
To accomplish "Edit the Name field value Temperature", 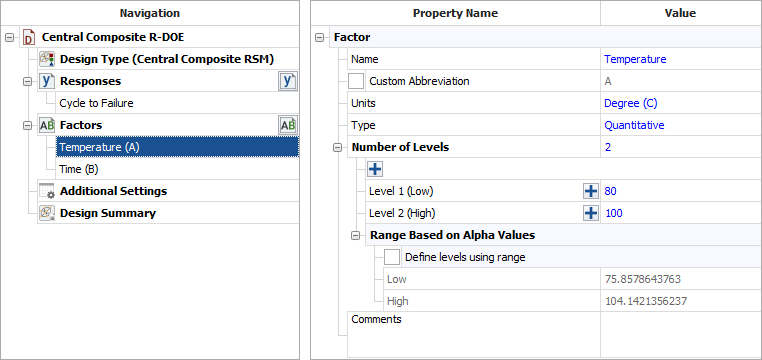I will 680,59.
